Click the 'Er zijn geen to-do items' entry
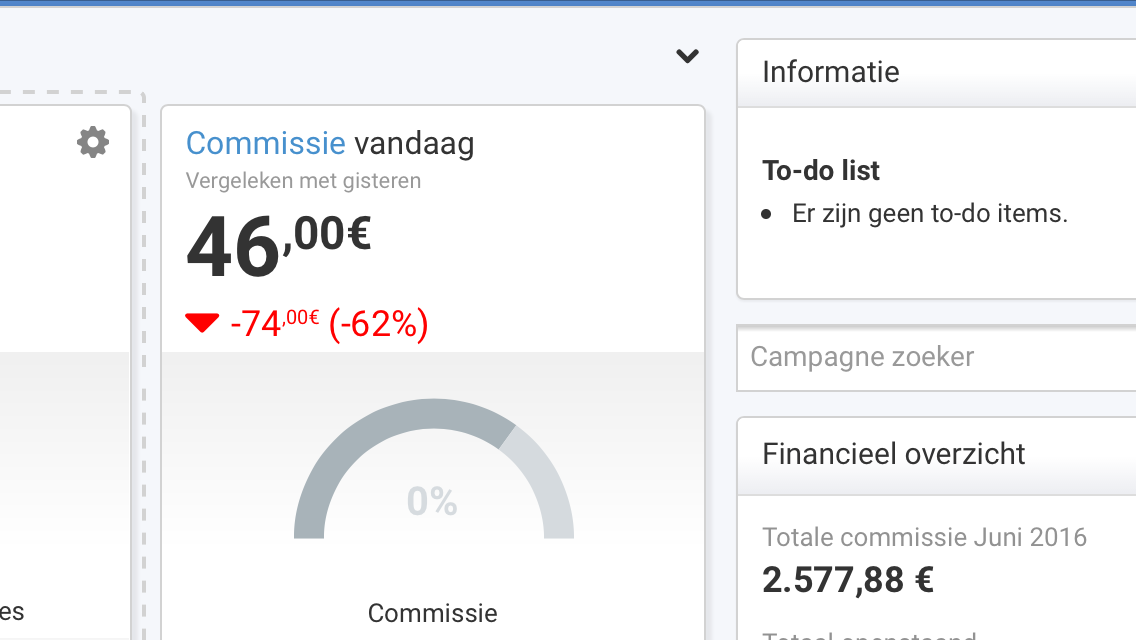Image resolution: width=1136 pixels, height=640 pixels. tap(930, 214)
